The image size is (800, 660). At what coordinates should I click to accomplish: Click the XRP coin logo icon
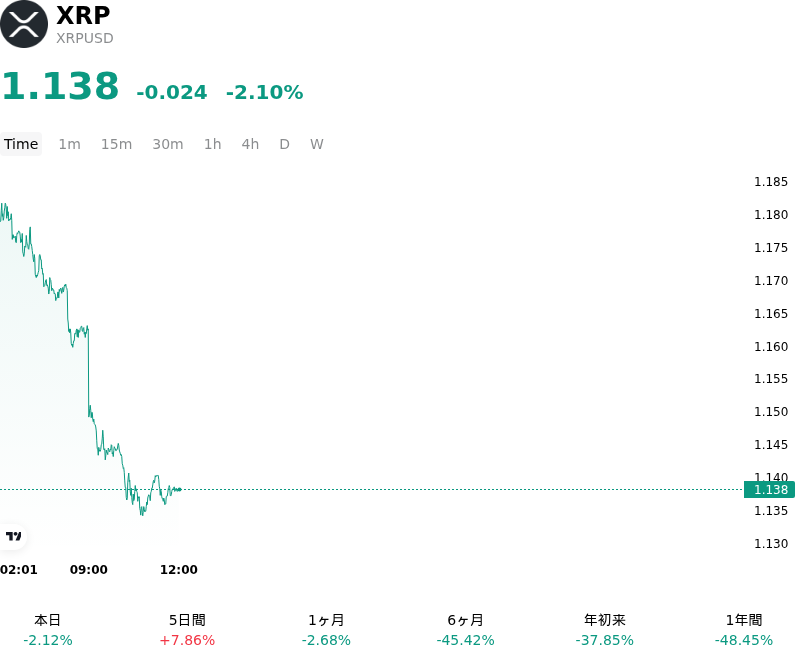[x=24, y=24]
